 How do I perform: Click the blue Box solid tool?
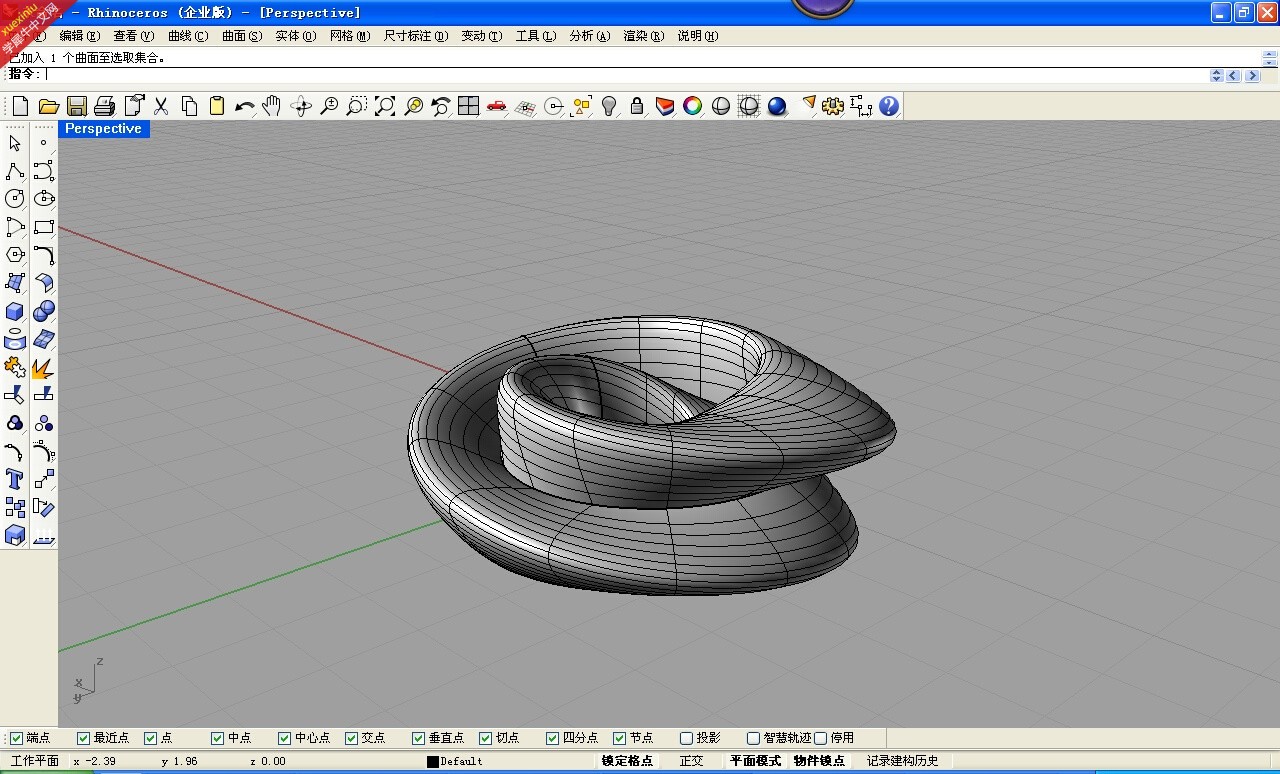point(15,311)
